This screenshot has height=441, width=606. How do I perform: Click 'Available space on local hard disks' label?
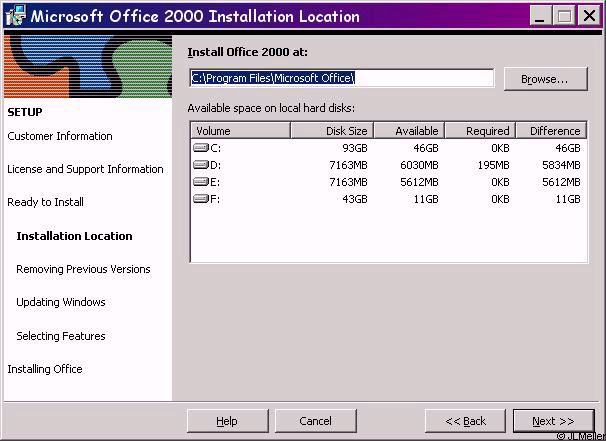tap(271, 108)
